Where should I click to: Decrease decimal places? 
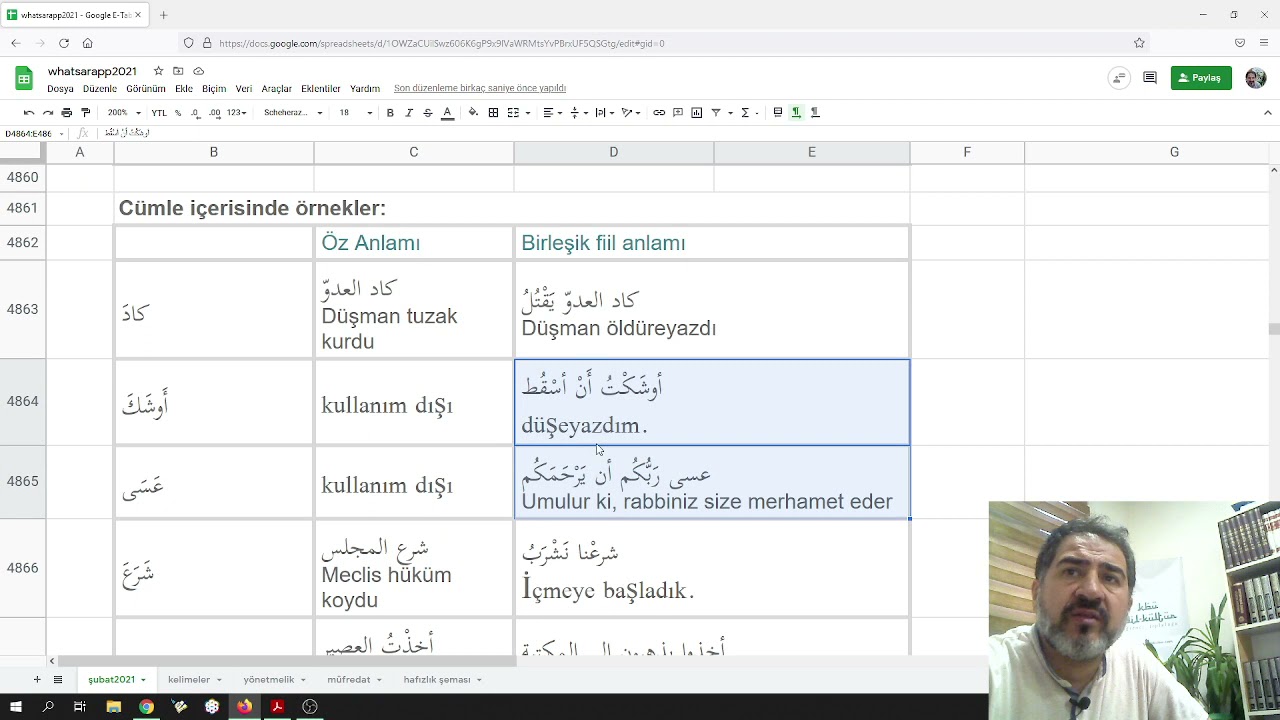click(x=196, y=113)
